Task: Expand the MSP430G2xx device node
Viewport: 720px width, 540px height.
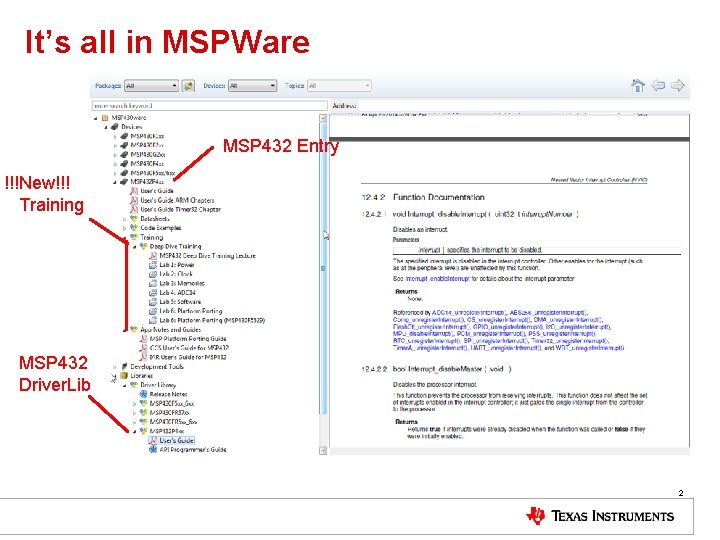Action: [x=115, y=155]
